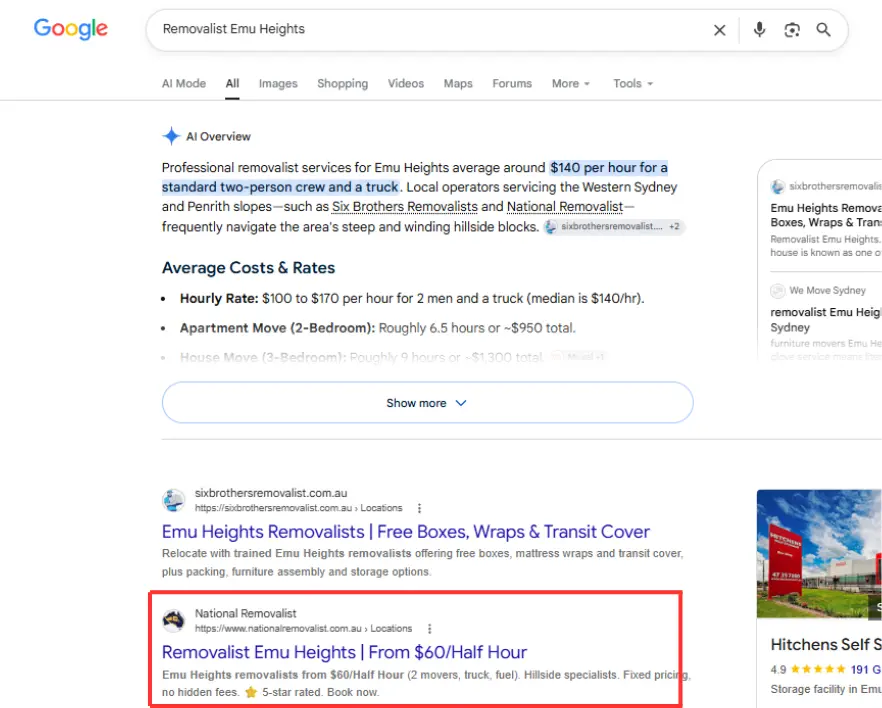Image resolution: width=882 pixels, height=708 pixels.
Task: Open Removalist Emu Heights From $60/Half Hour result
Action: click(x=344, y=652)
